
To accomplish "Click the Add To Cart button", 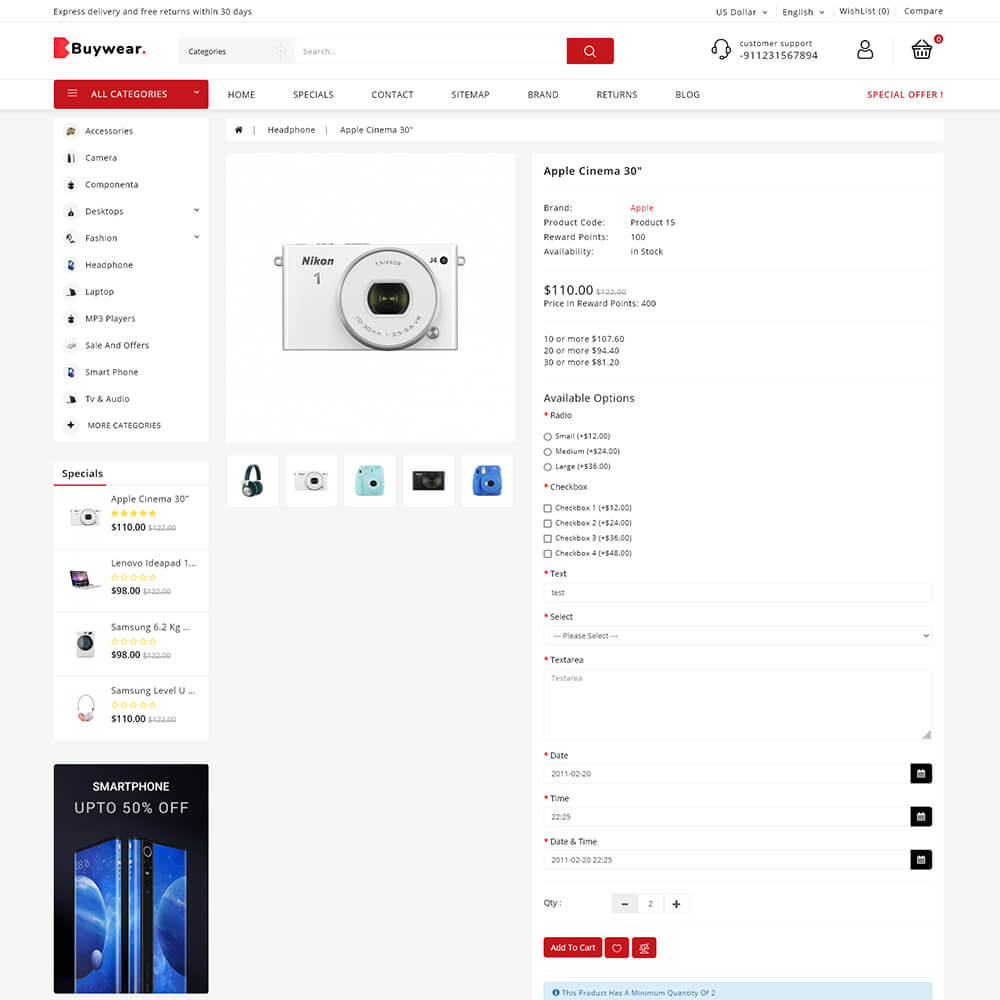I will tap(573, 948).
